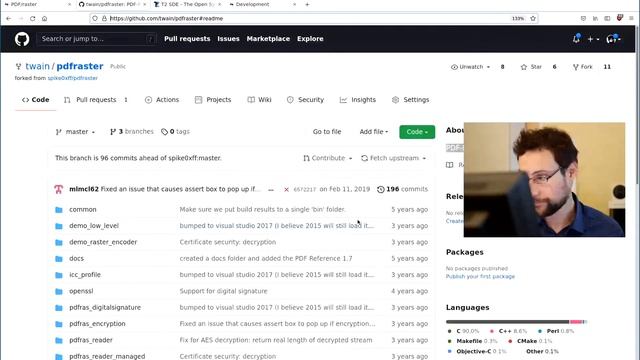
Task: Open the Security tab
Action: tap(305, 100)
